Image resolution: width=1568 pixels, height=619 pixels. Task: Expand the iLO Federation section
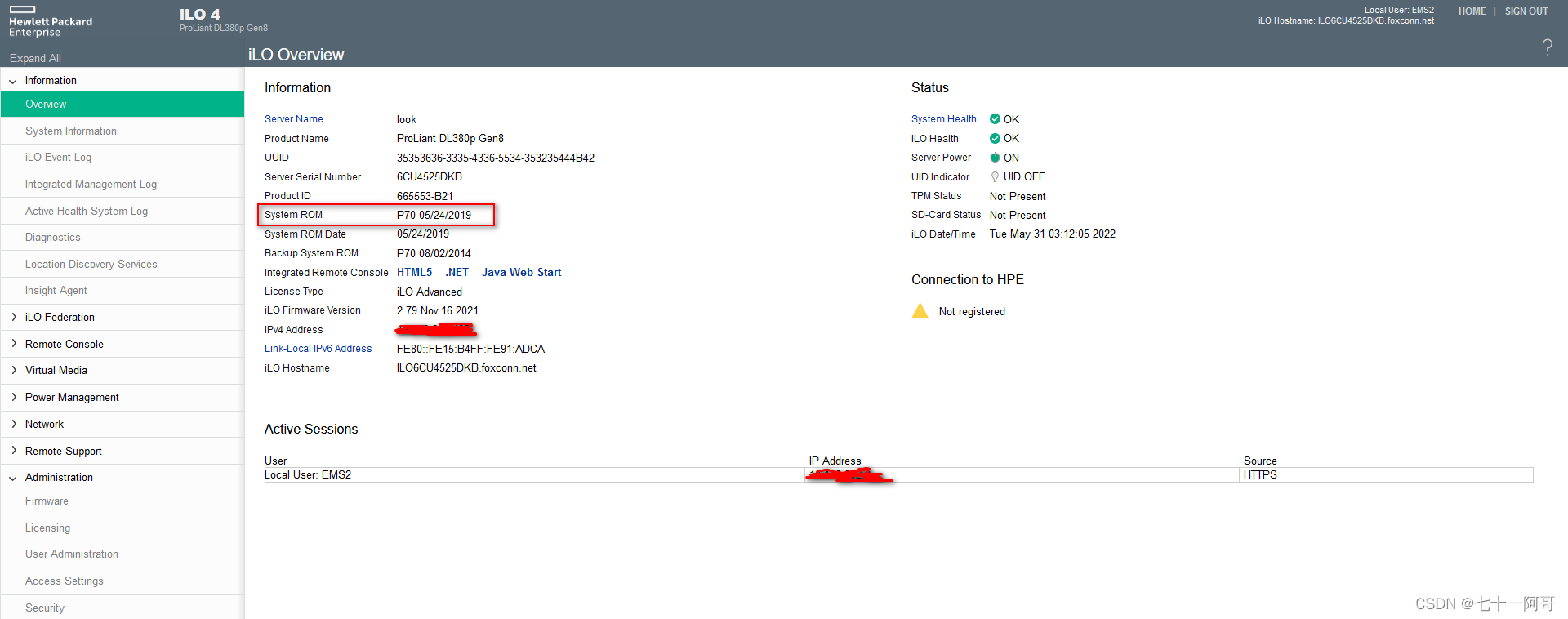click(x=13, y=317)
